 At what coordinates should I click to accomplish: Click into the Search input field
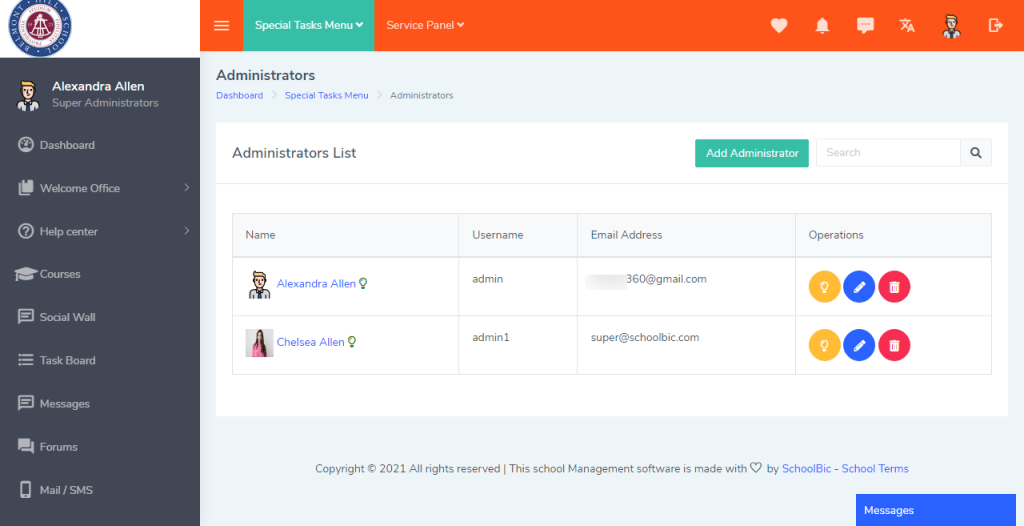click(x=888, y=152)
